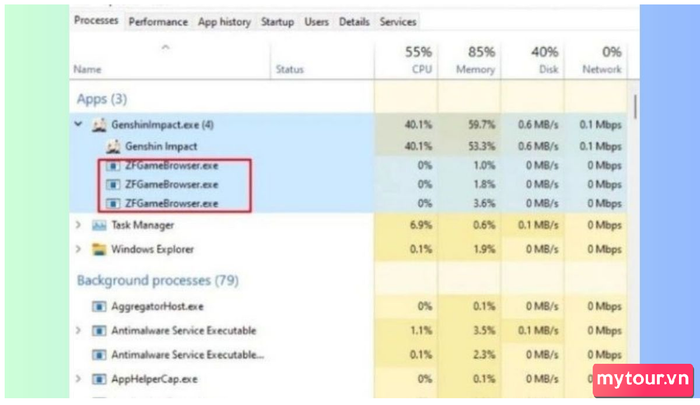Switch to the Performance tab

tap(158, 21)
